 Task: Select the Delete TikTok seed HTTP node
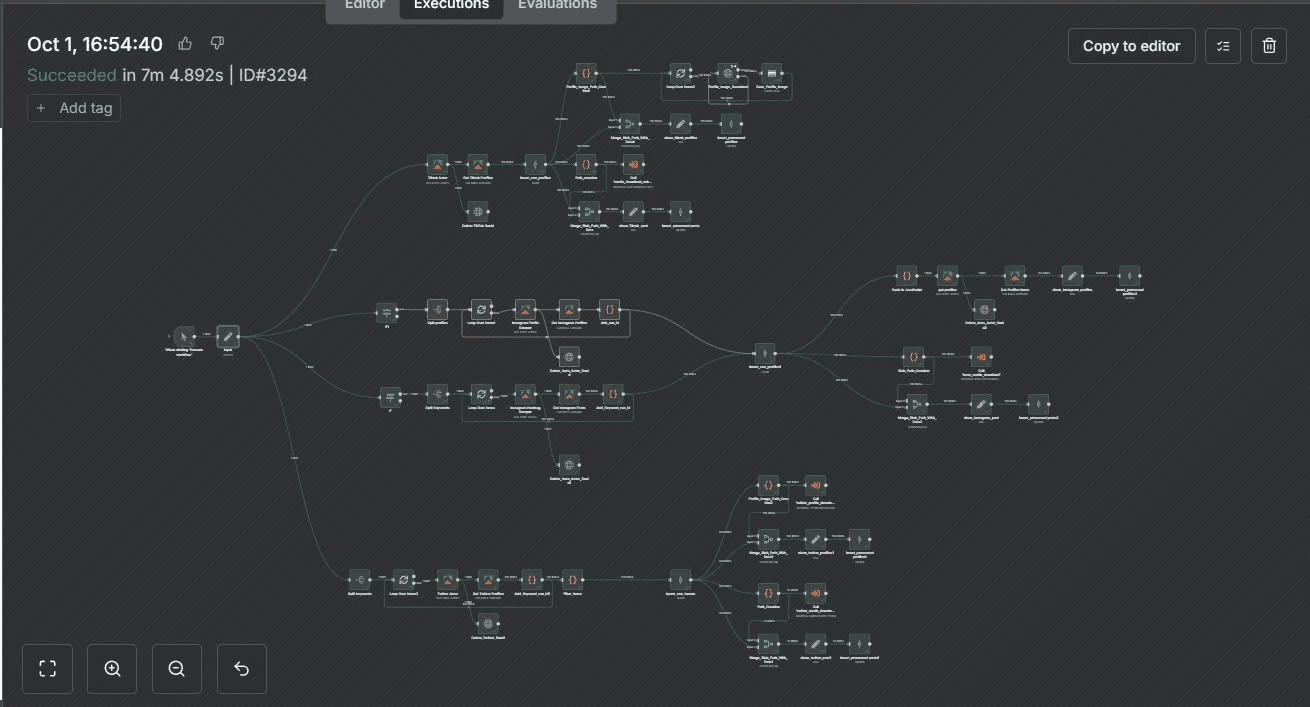(478, 212)
